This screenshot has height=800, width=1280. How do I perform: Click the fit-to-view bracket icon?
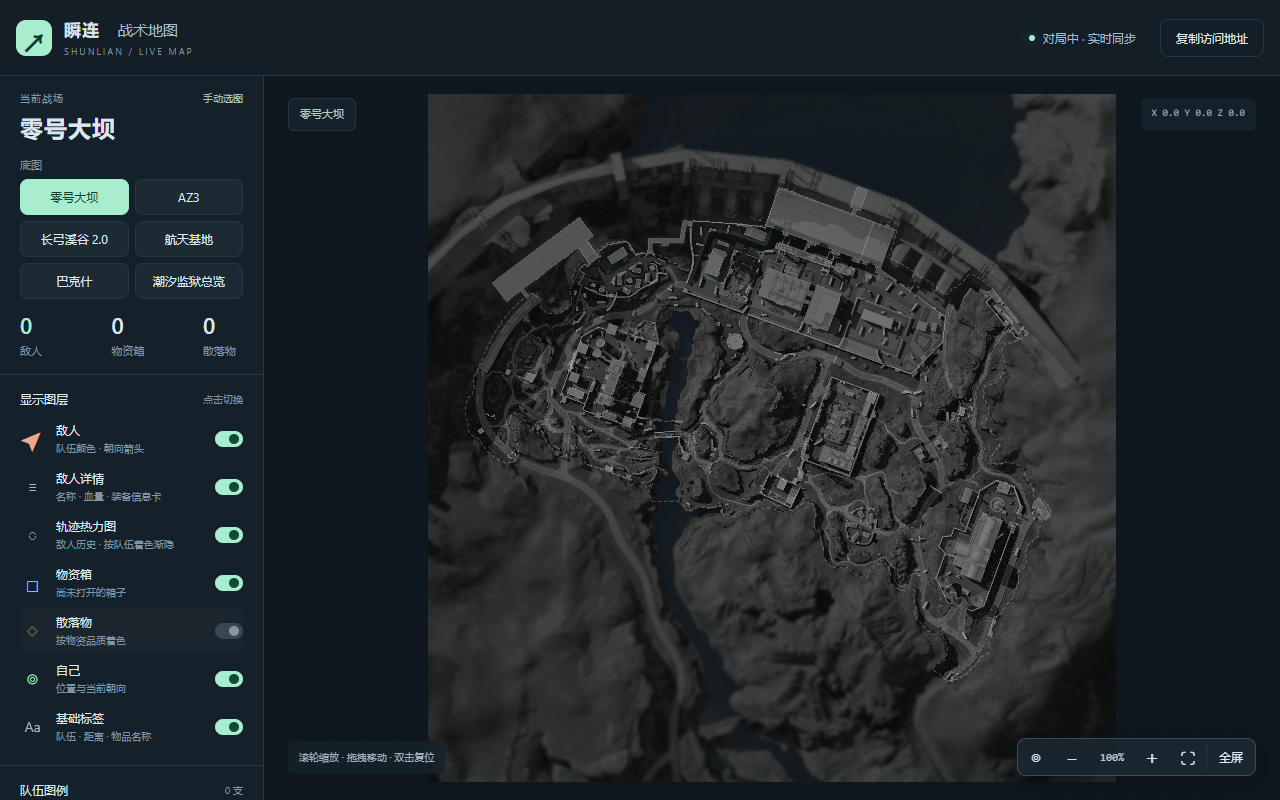pos(1188,758)
